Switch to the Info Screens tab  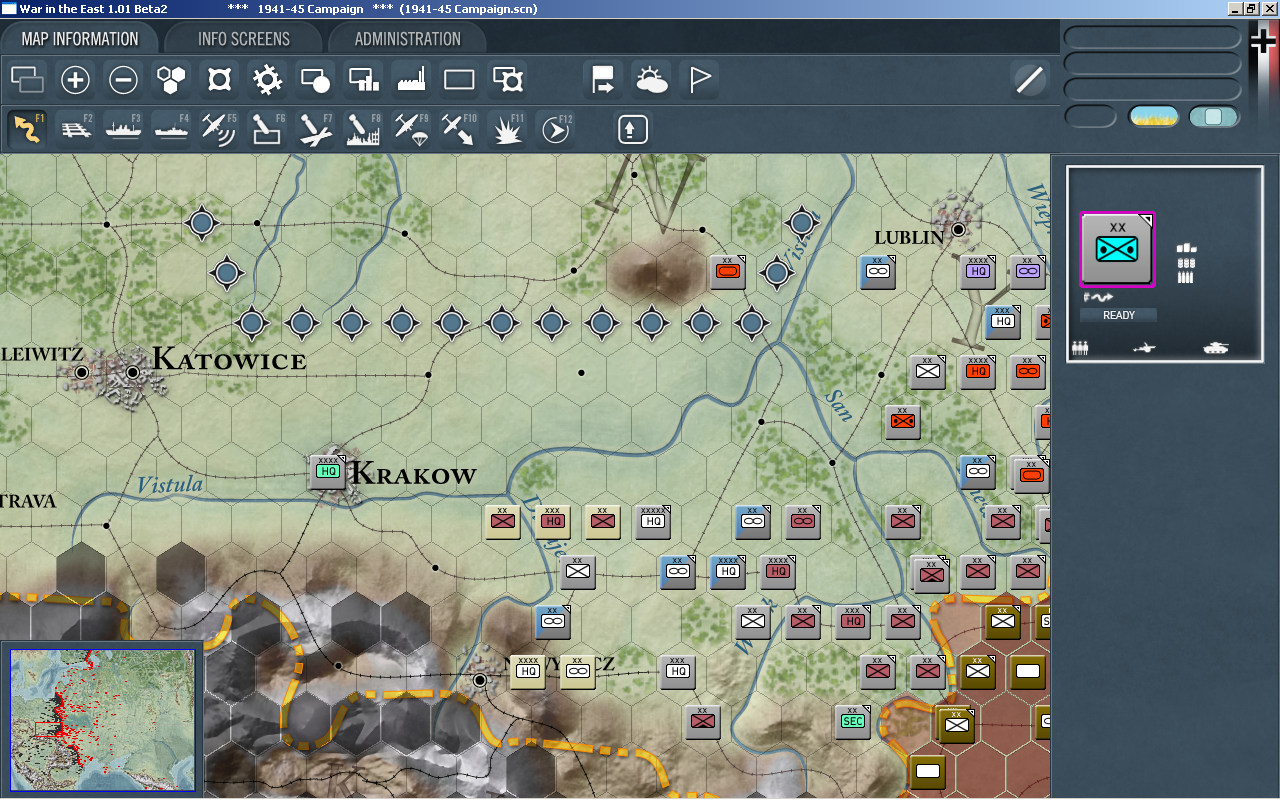[244, 39]
